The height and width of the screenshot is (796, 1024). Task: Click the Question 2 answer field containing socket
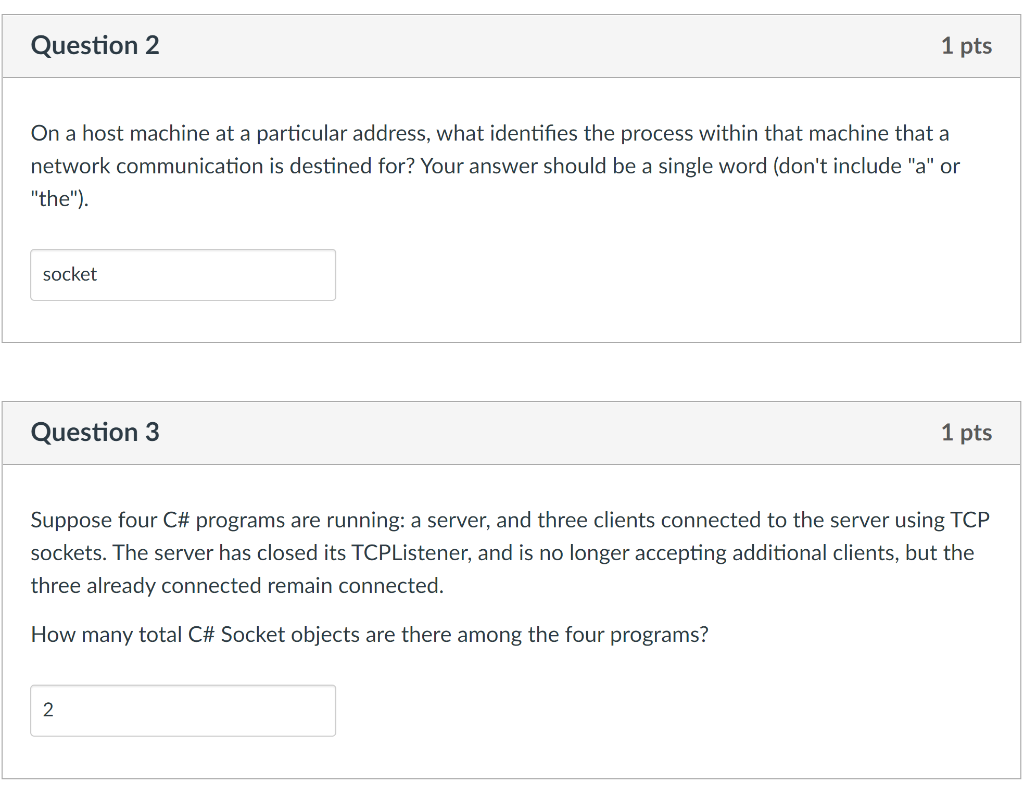coord(183,275)
